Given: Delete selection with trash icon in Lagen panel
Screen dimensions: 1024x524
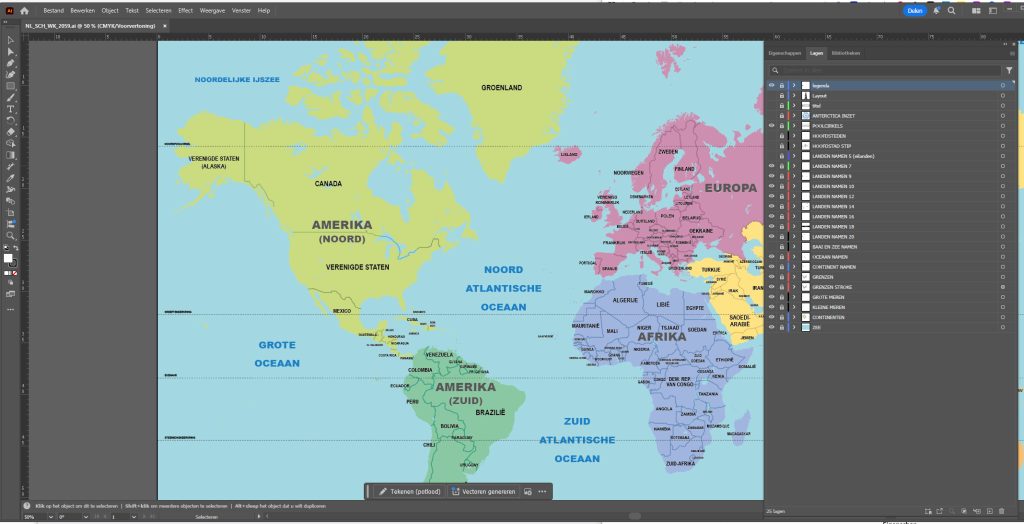Looking at the screenshot, I should pyautogui.click(x=1002, y=511).
